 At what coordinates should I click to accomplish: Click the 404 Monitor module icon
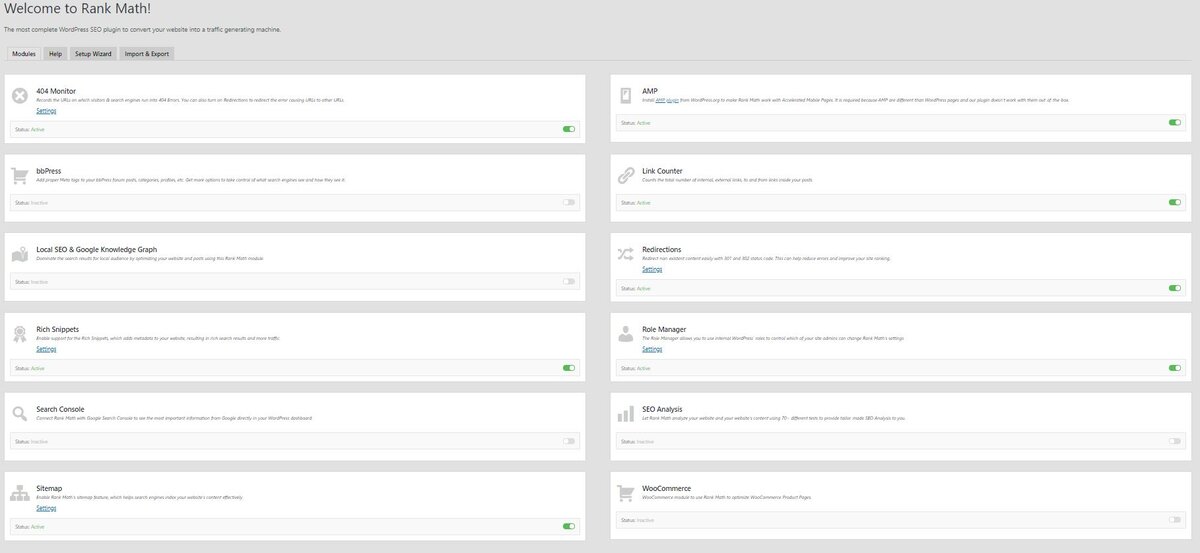[x=19, y=96]
